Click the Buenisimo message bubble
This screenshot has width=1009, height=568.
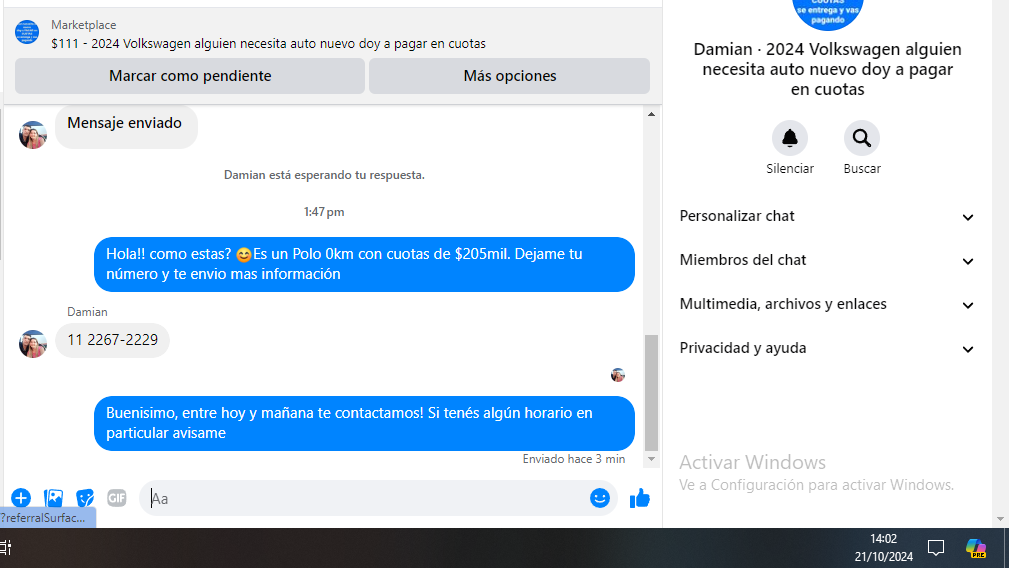pyautogui.click(x=364, y=423)
